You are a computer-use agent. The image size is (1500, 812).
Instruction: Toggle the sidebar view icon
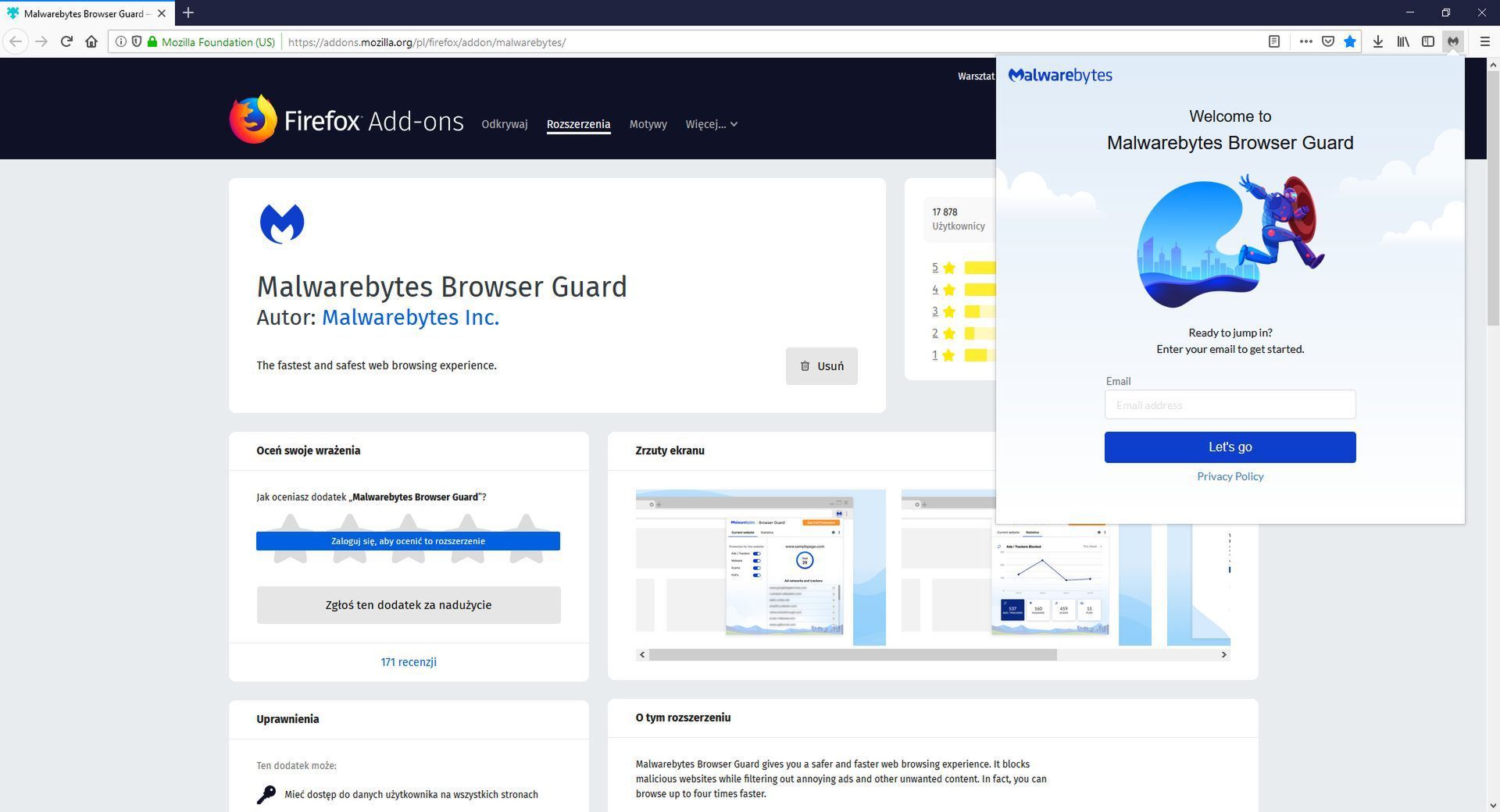1427,42
